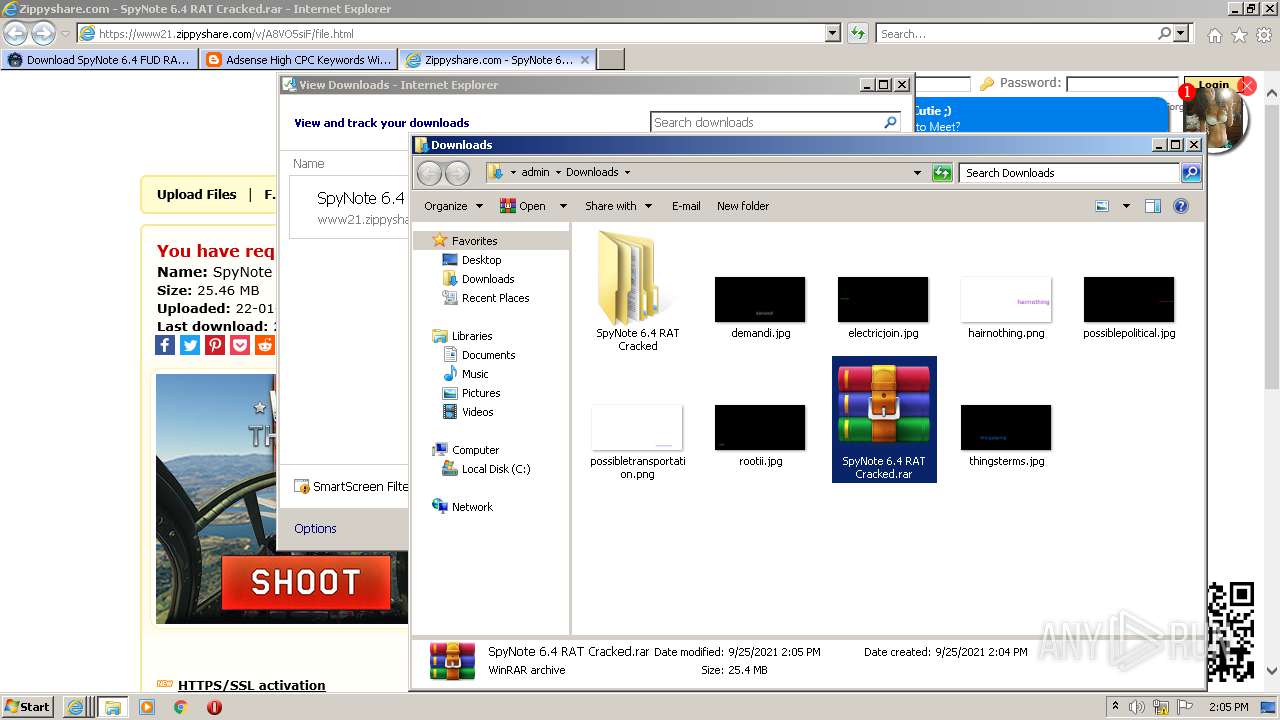1280x720 pixels.
Task: Share on Twitter icon
Action: pos(190,345)
